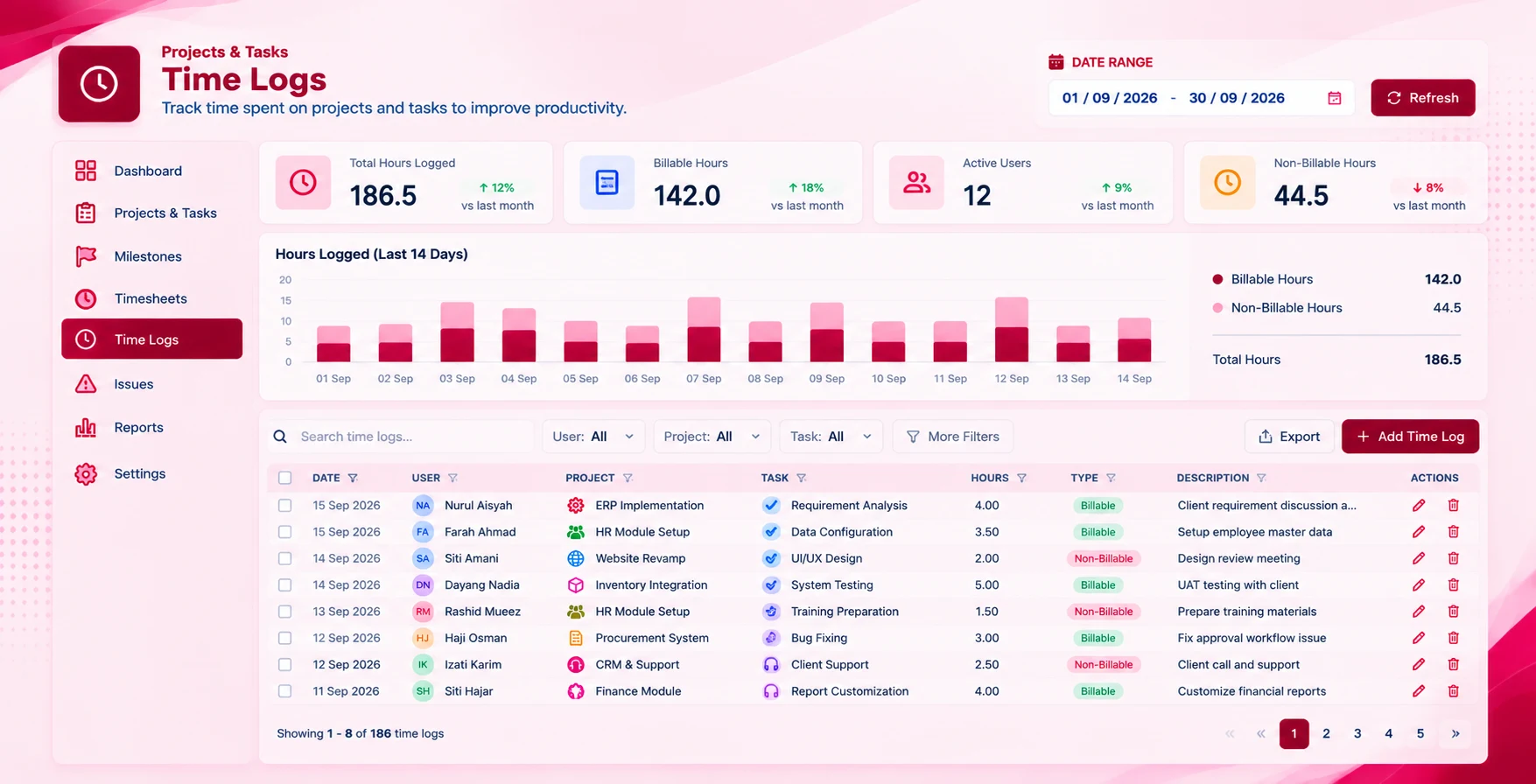Image resolution: width=1536 pixels, height=784 pixels.
Task: Open the Reports sidebar item
Action: [151, 427]
